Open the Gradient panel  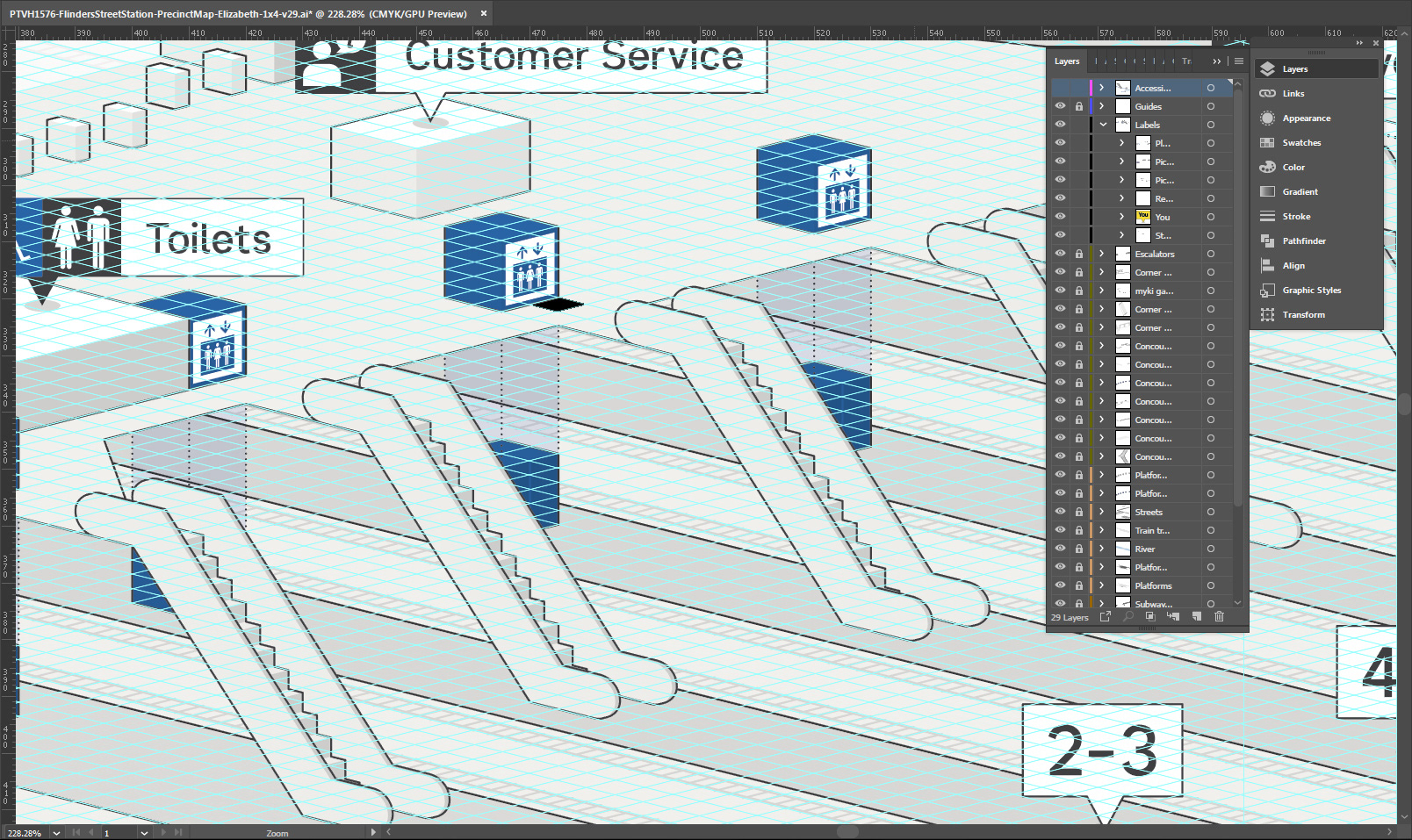pos(1315,191)
